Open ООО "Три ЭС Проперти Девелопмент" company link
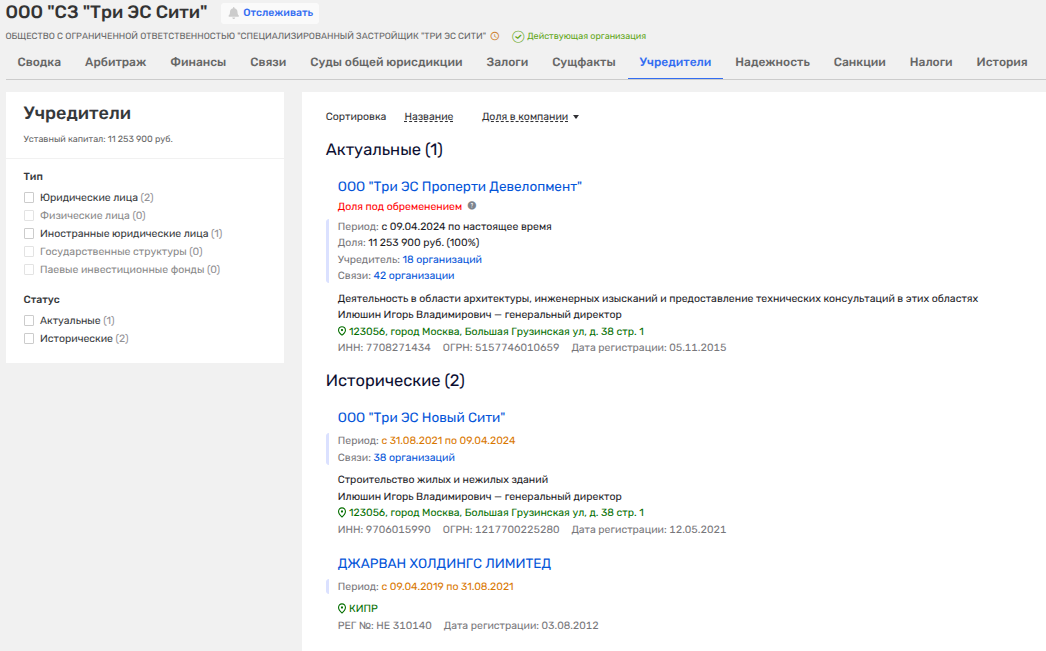Screen dimensions: 1046x651 (459, 186)
